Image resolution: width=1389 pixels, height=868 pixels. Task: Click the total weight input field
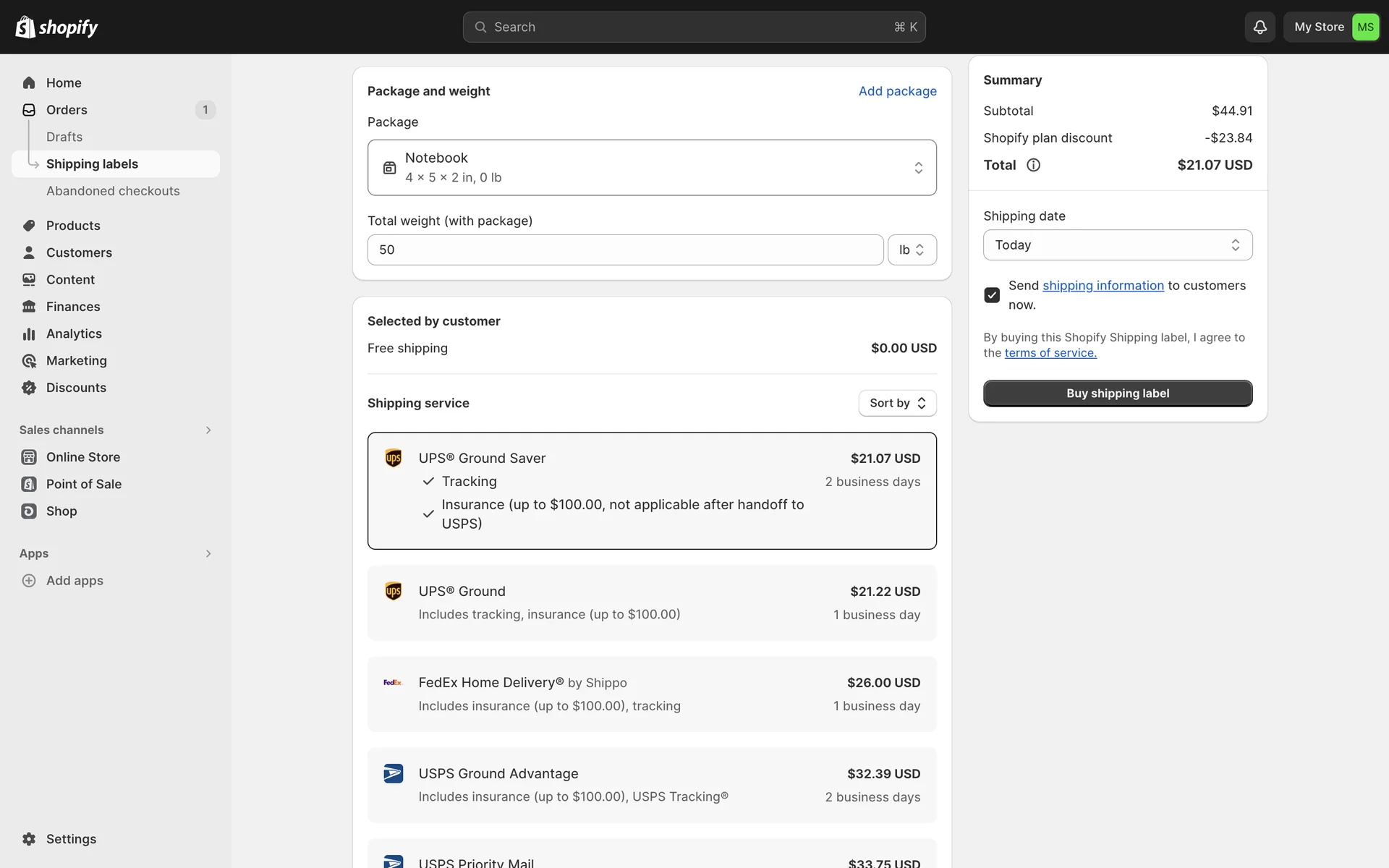(625, 250)
